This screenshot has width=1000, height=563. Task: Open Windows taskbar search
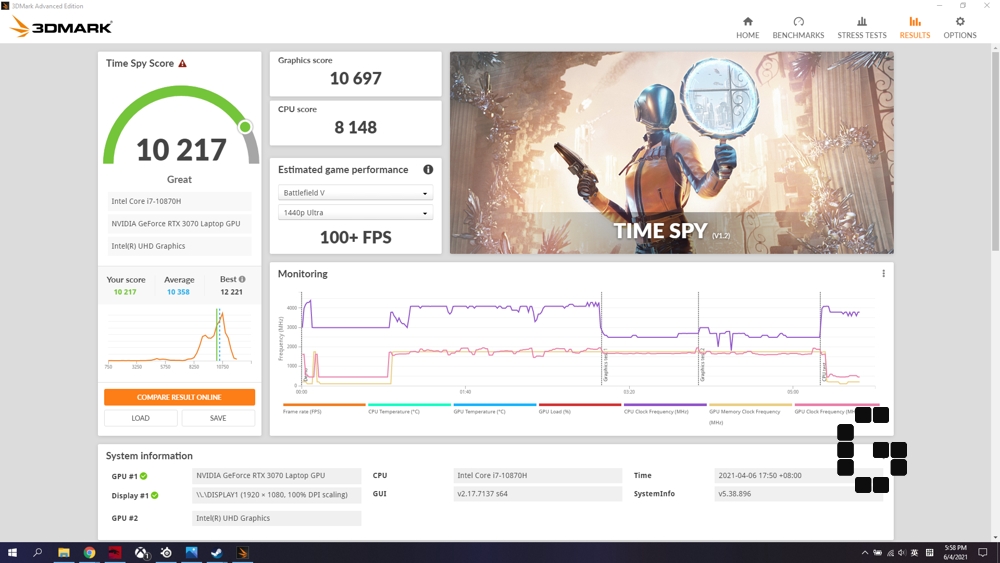point(38,552)
